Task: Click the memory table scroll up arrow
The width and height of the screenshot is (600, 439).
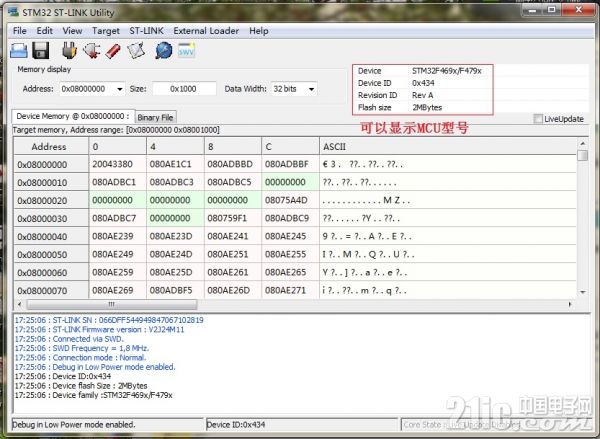Action: (582, 144)
